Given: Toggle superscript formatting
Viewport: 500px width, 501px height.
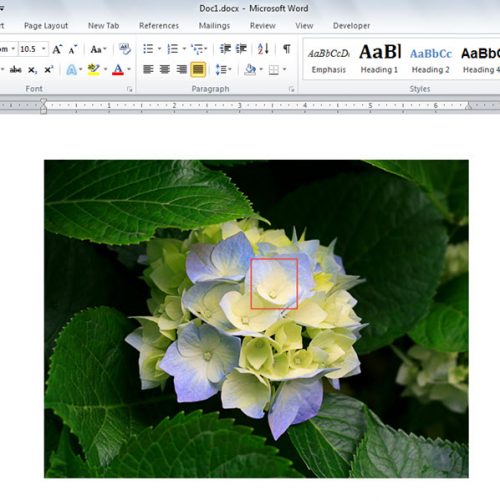Looking at the screenshot, I should coord(49,70).
